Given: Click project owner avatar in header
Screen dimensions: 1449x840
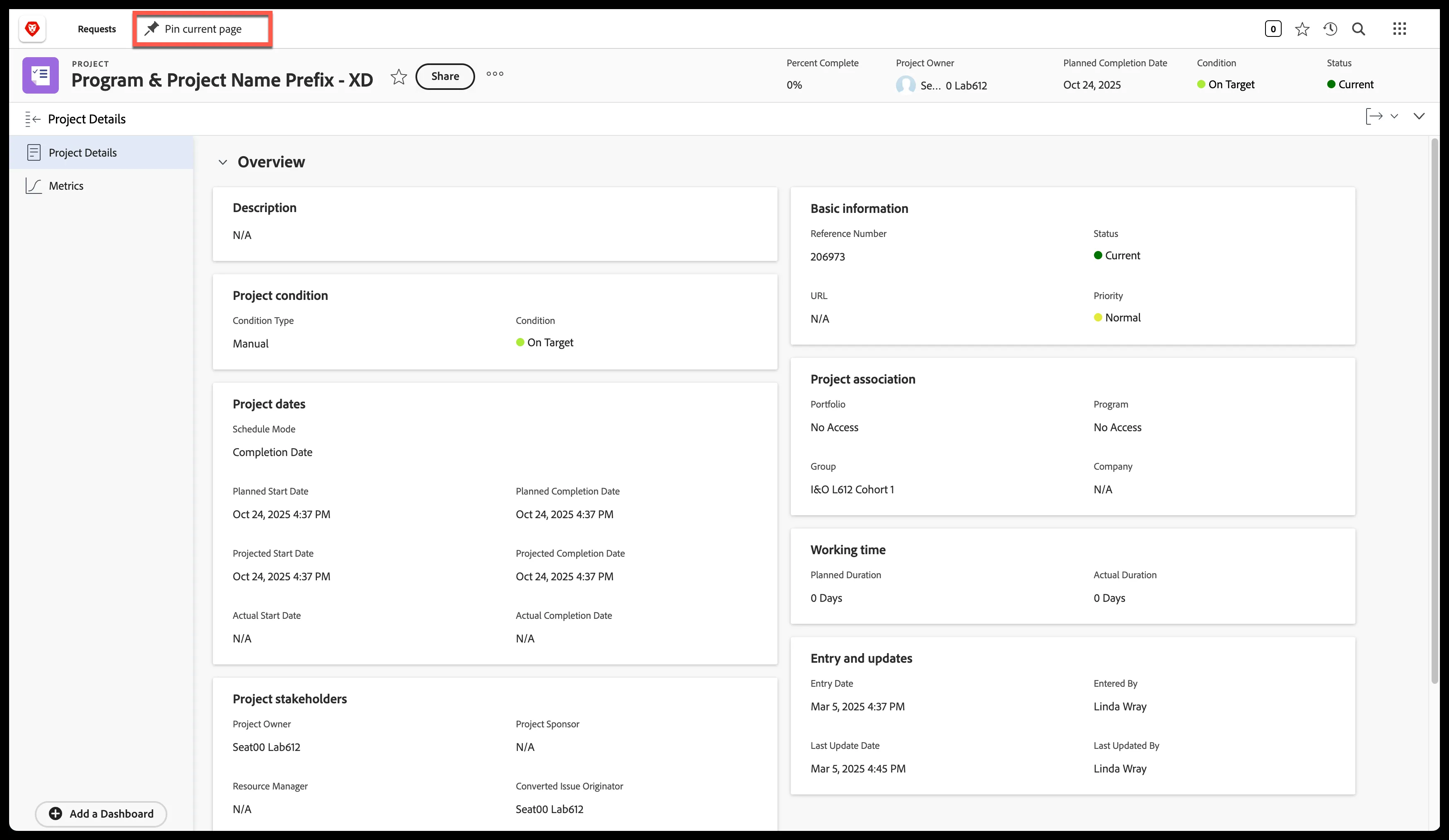Looking at the screenshot, I should point(906,85).
